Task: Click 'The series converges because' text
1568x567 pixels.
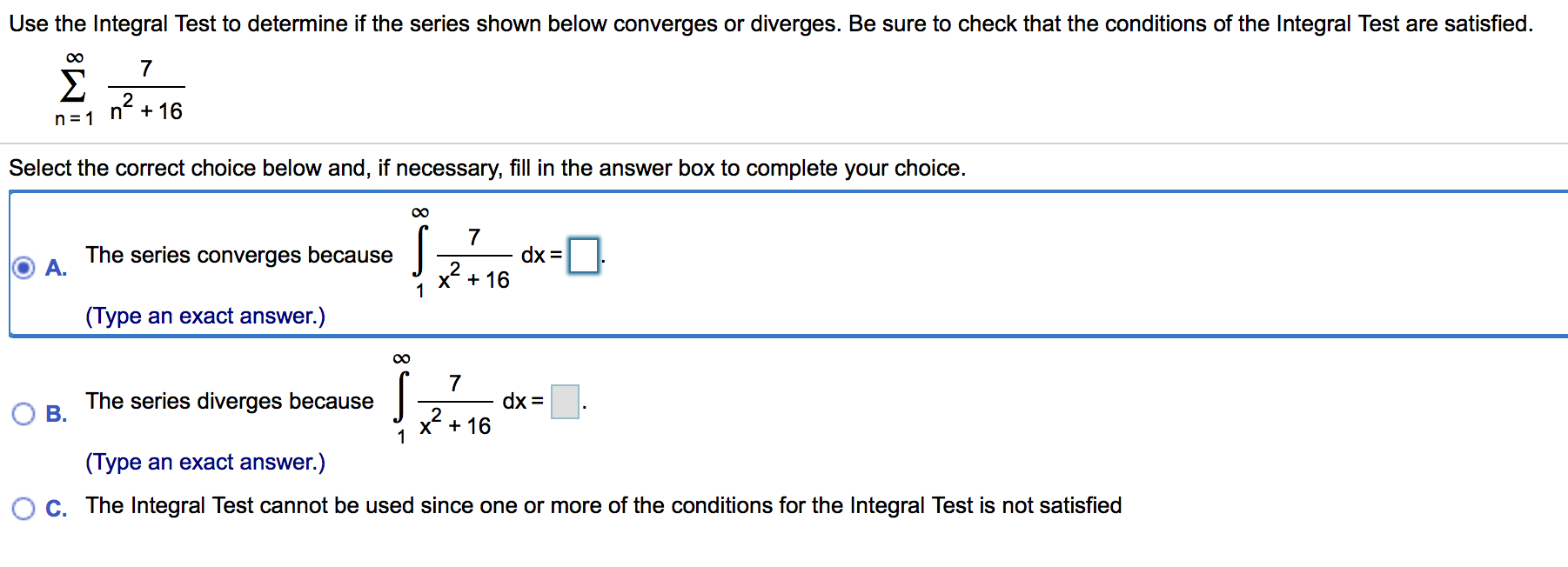Action: 239,255
